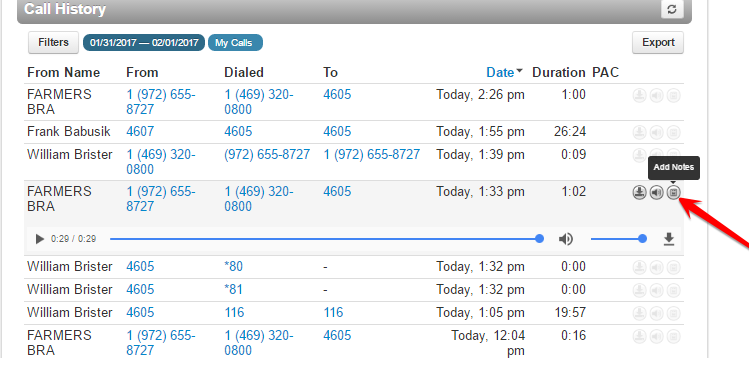Open Add Notes for 1:33 pm call
Viewport: 749px width, 366px height.
point(674,193)
